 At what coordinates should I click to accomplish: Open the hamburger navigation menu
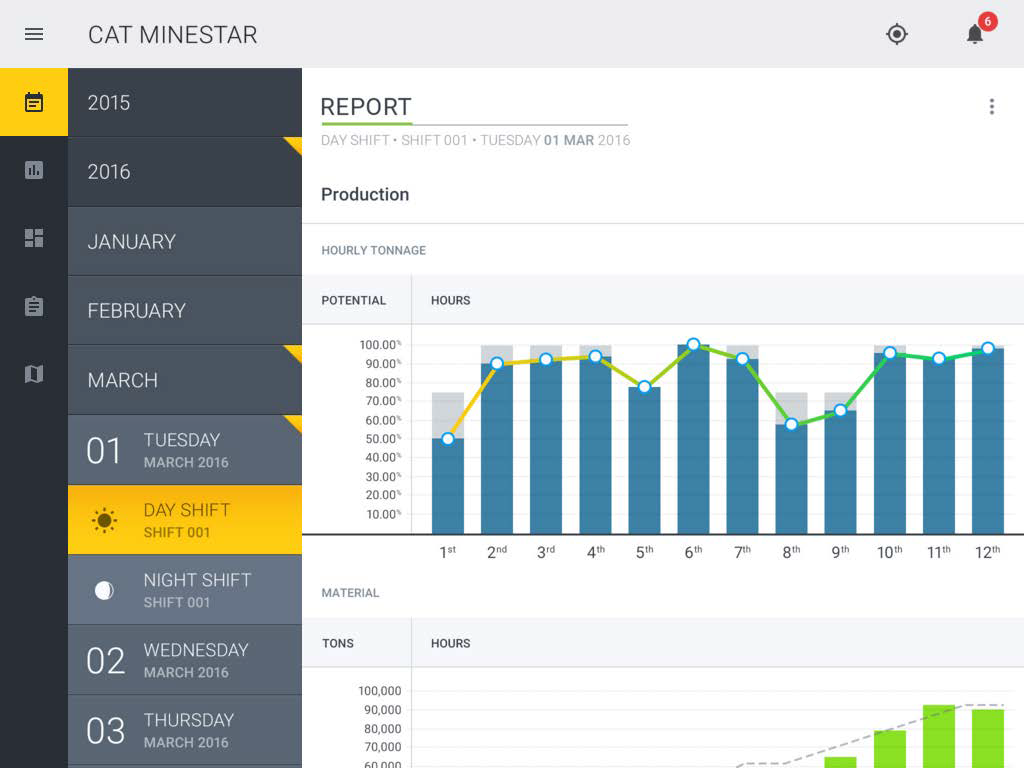tap(34, 34)
